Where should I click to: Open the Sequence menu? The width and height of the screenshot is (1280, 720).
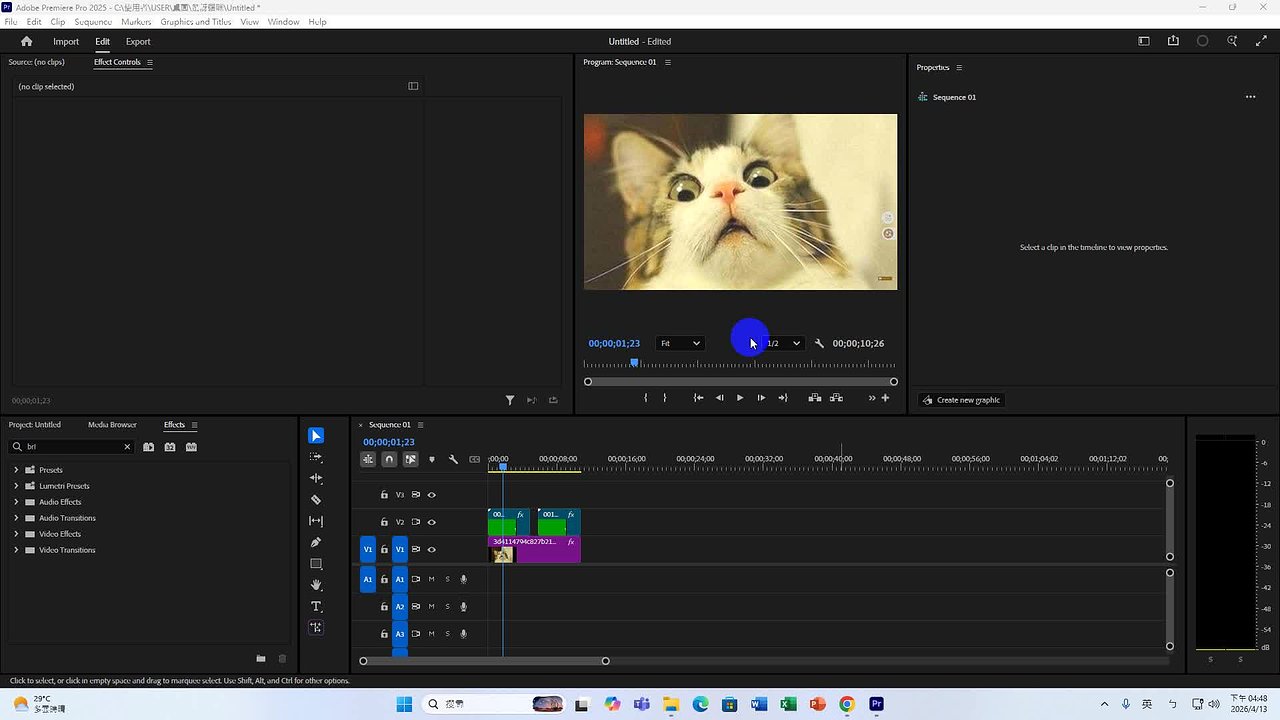[92, 21]
